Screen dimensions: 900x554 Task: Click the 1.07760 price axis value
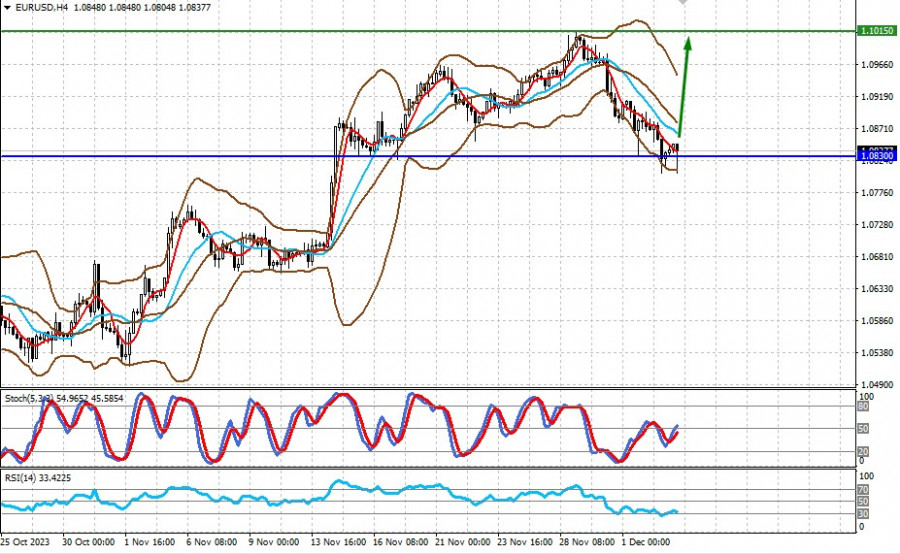coord(878,193)
